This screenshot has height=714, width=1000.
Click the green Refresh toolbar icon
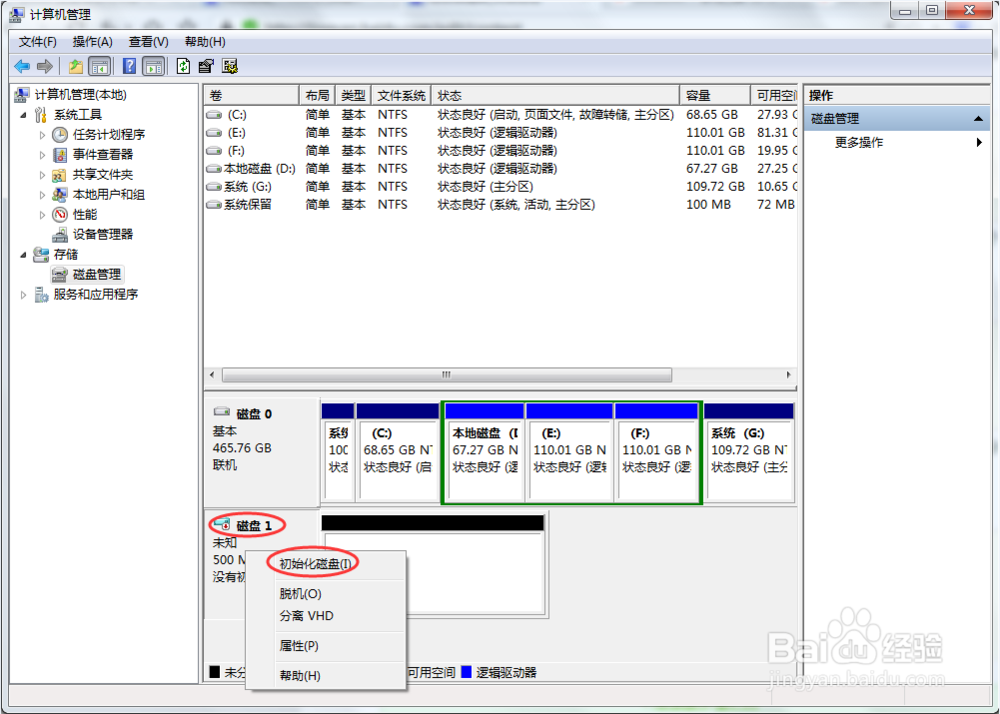(x=184, y=66)
